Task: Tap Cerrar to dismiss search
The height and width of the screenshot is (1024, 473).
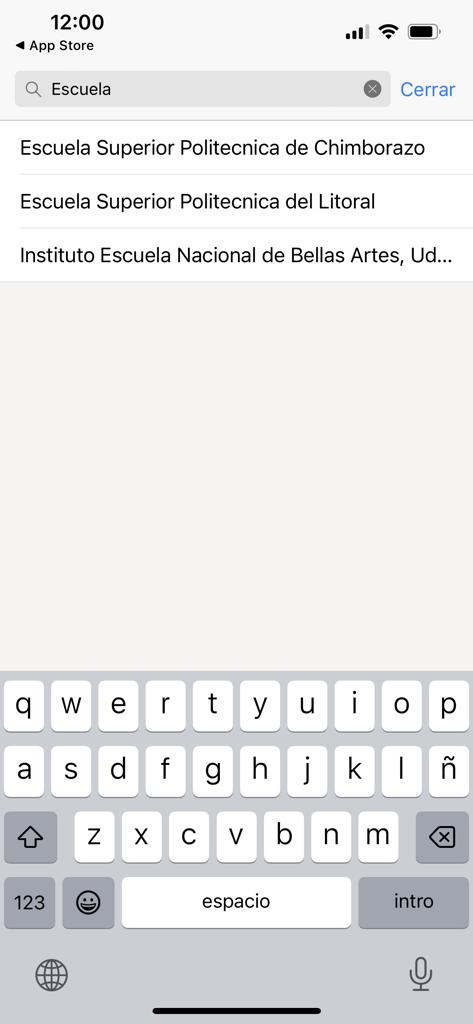Action: tap(428, 89)
